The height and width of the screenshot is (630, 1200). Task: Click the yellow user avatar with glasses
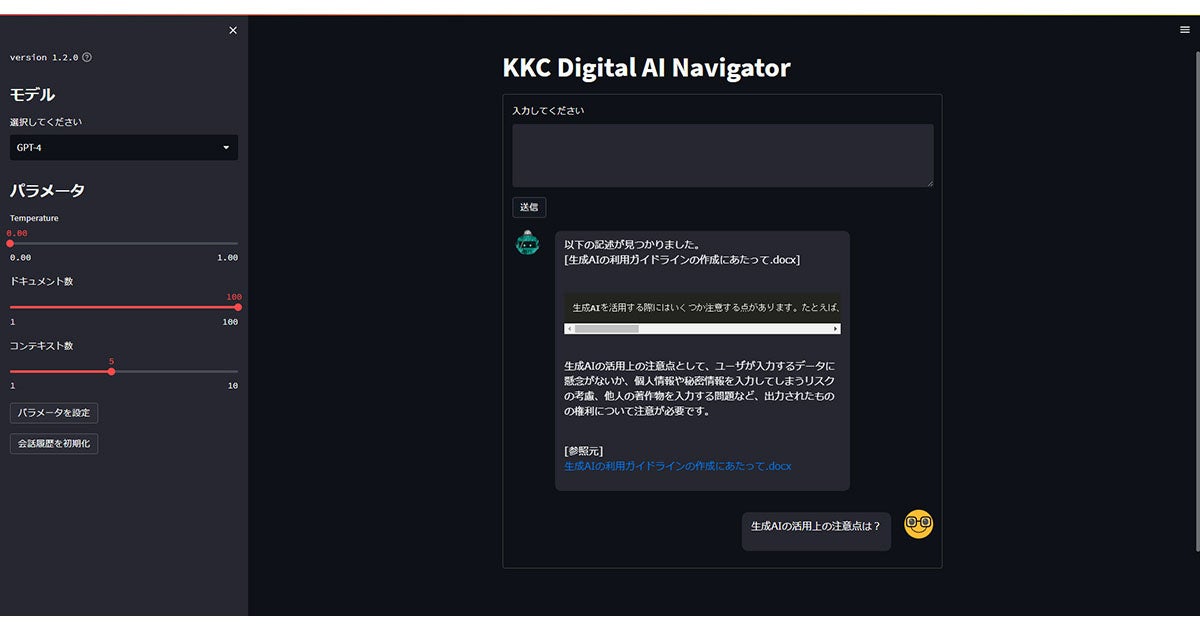917,524
